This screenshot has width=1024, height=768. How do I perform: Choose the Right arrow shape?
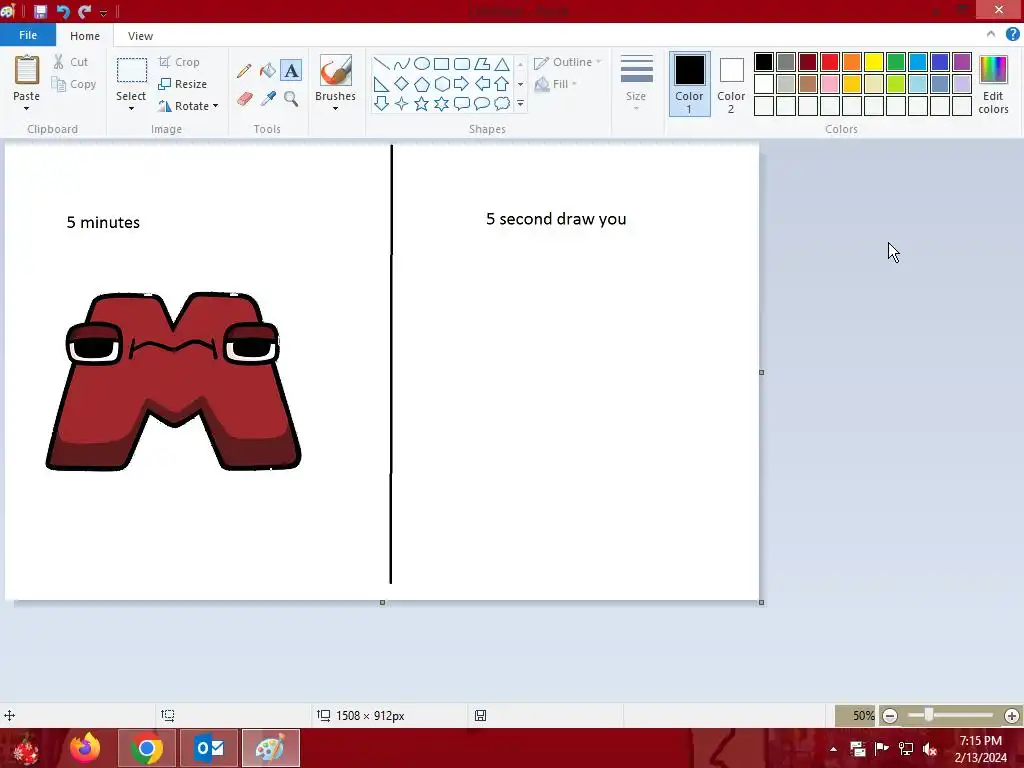(462, 84)
